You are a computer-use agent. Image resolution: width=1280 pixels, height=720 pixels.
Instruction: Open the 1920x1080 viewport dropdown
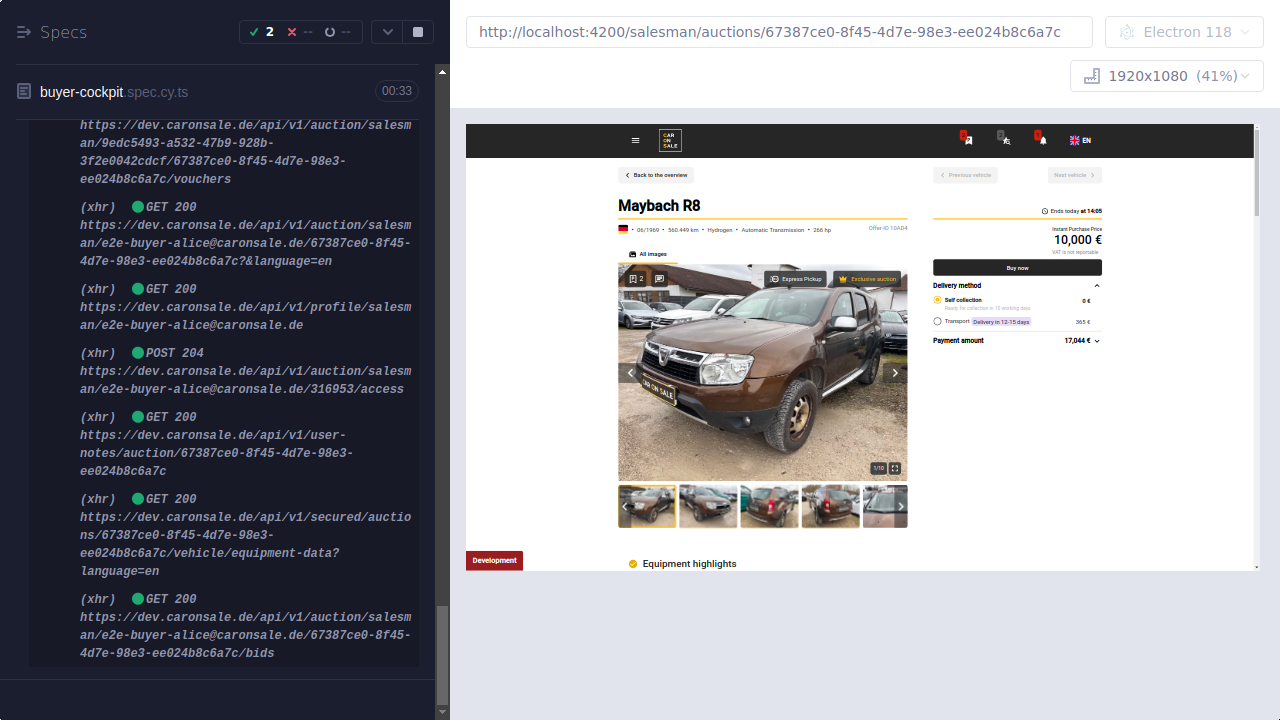pyautogui.click(x=1166, y=75)
